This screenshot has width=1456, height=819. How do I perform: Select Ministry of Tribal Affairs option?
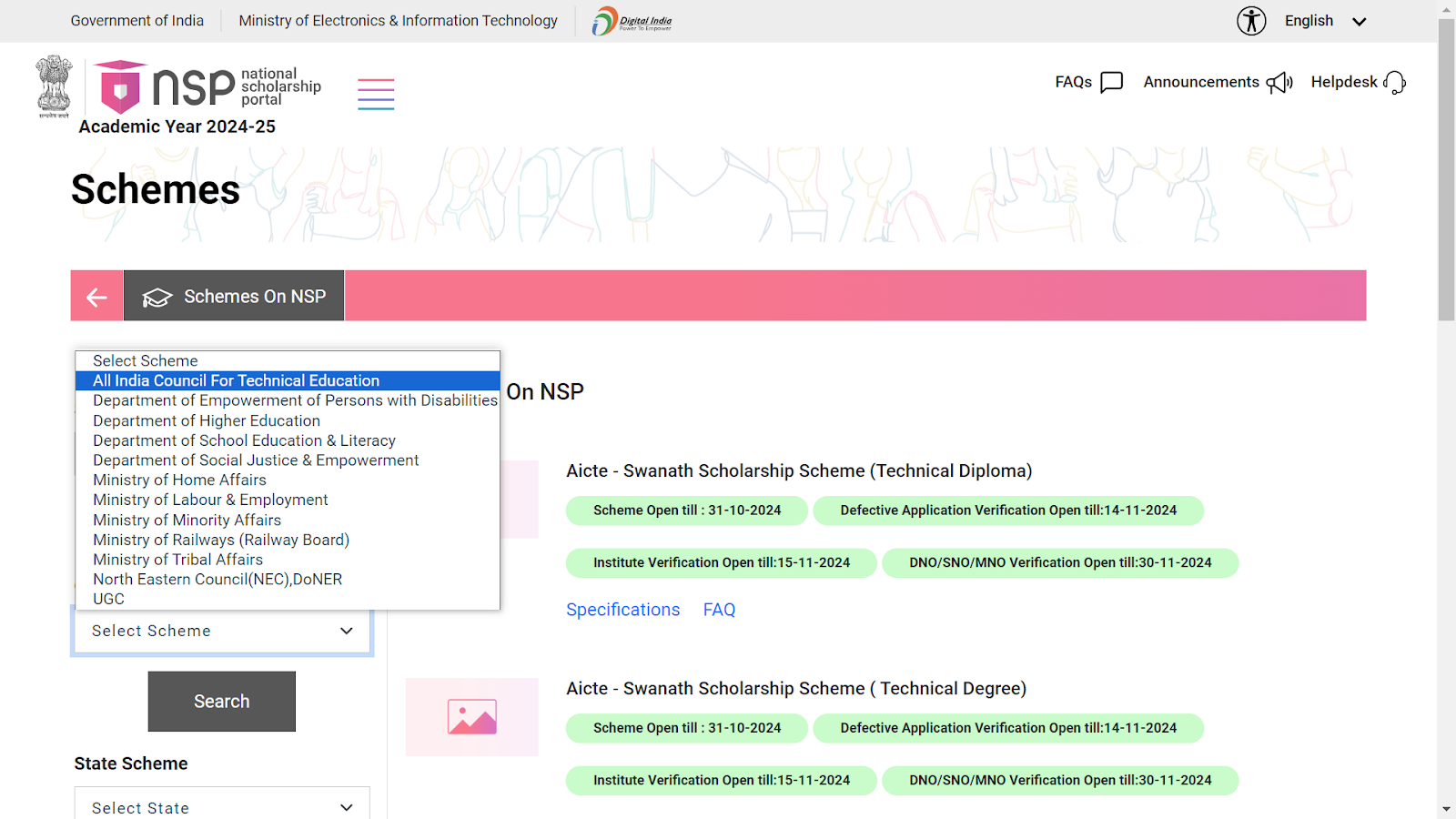point(288,560)
